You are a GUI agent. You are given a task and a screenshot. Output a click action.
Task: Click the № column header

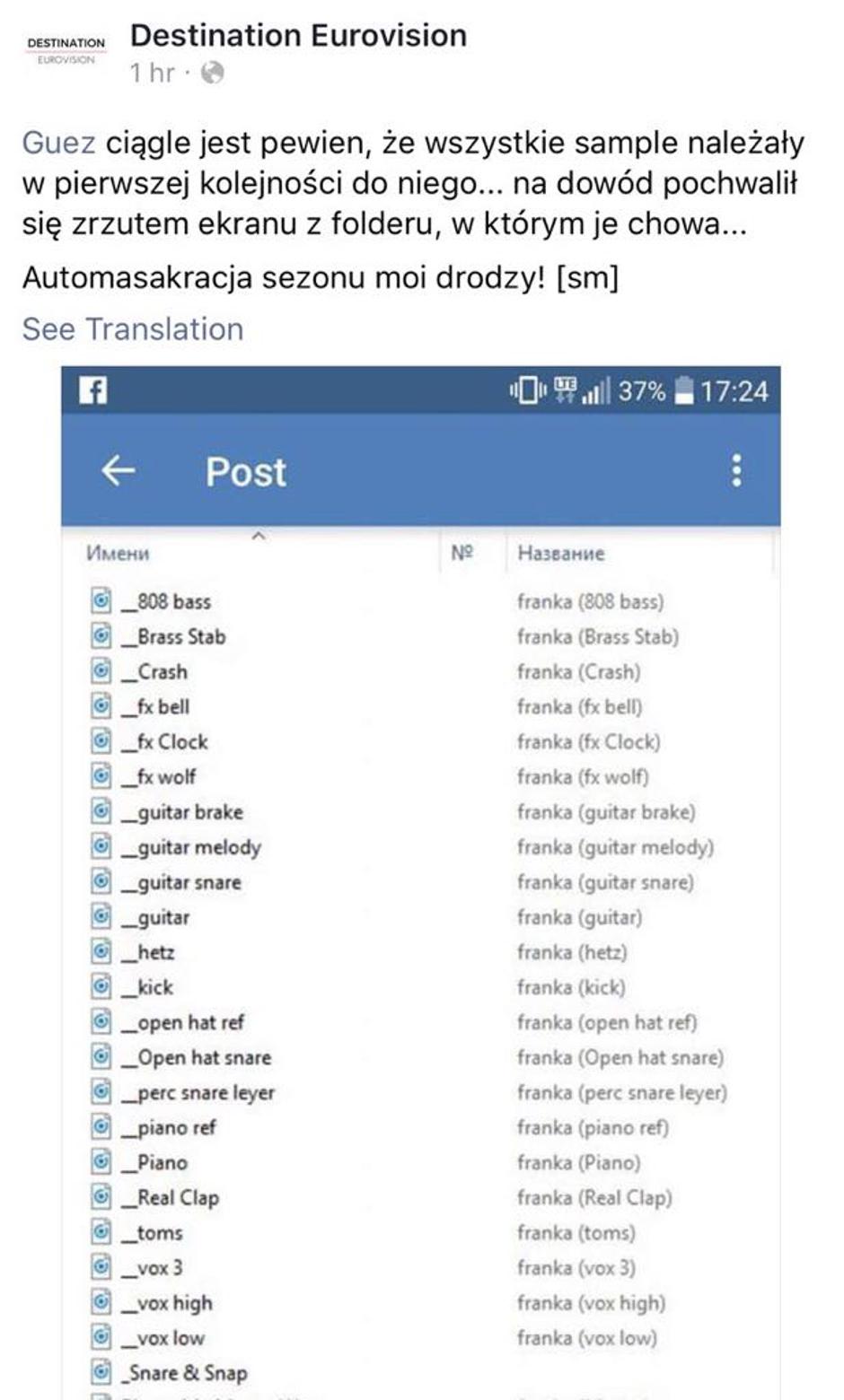(x=462, y=553)
